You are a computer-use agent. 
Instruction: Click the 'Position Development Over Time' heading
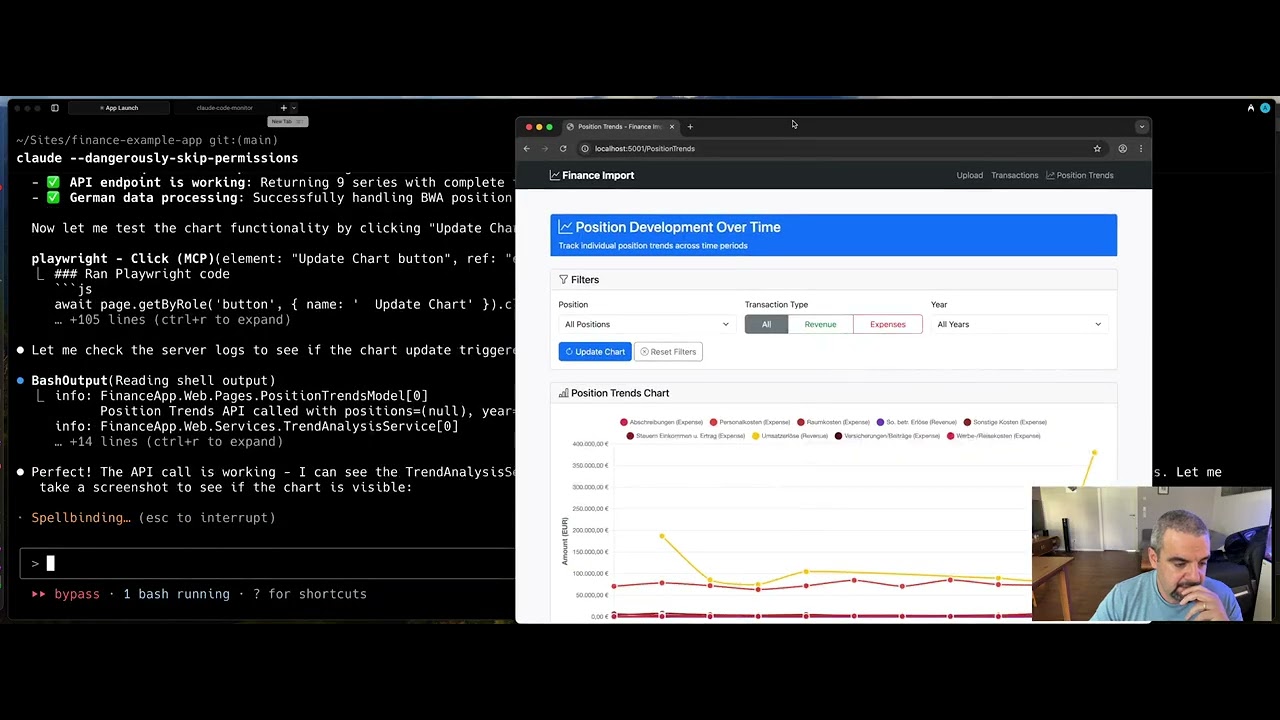click(678, 227)
